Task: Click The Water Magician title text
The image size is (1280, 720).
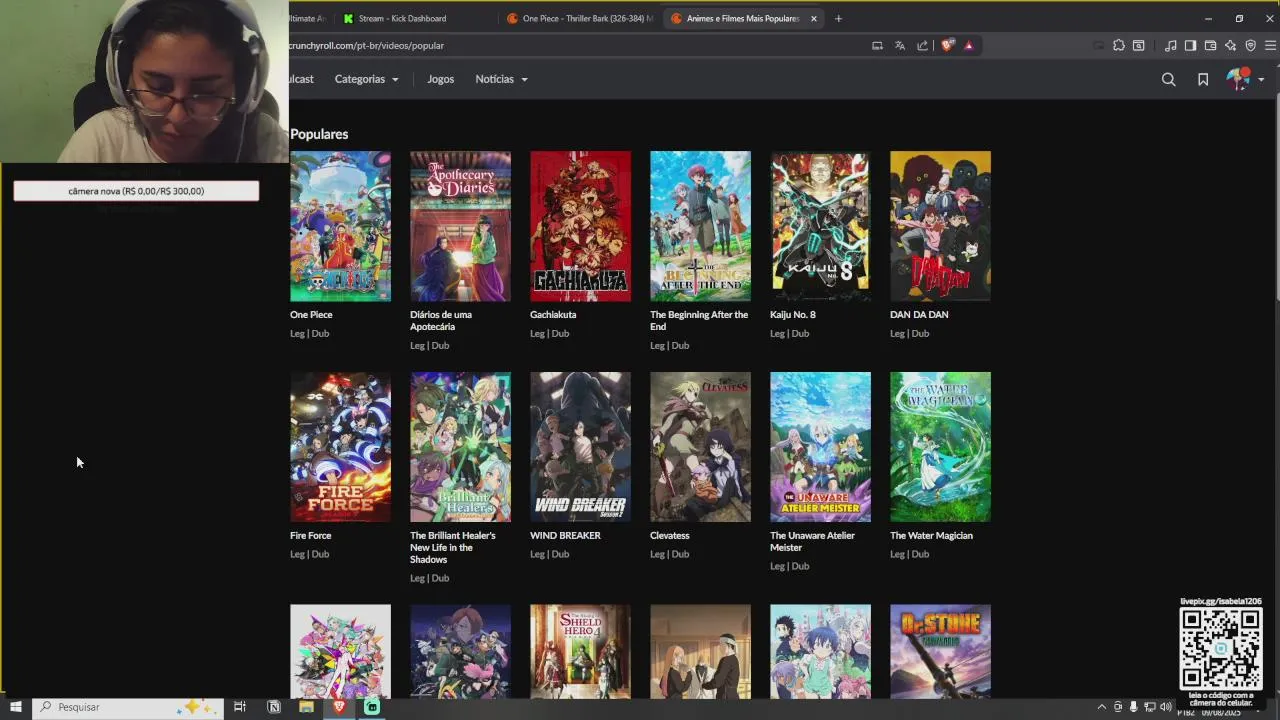Action: pos(931,536)
